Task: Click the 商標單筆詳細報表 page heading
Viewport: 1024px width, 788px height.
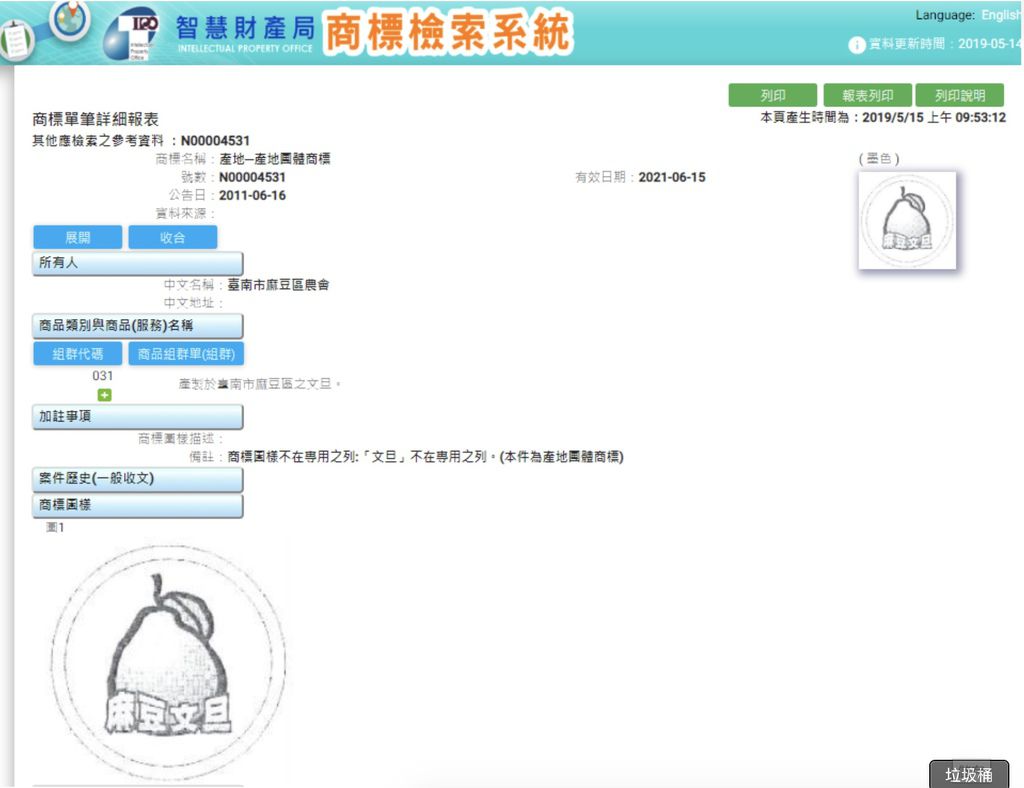Action: pyautogui.click(x=95, y=119)
